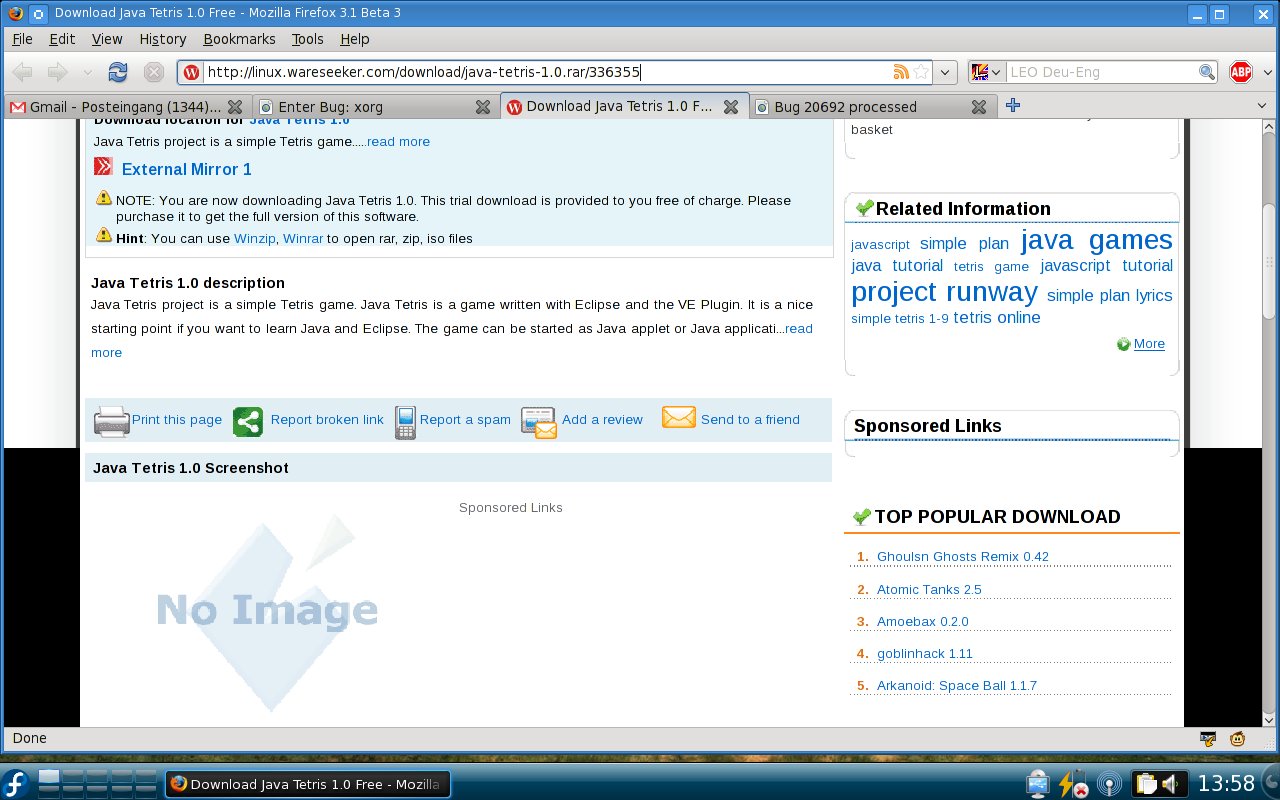Open new tab with plus button

click(1013, 106)
